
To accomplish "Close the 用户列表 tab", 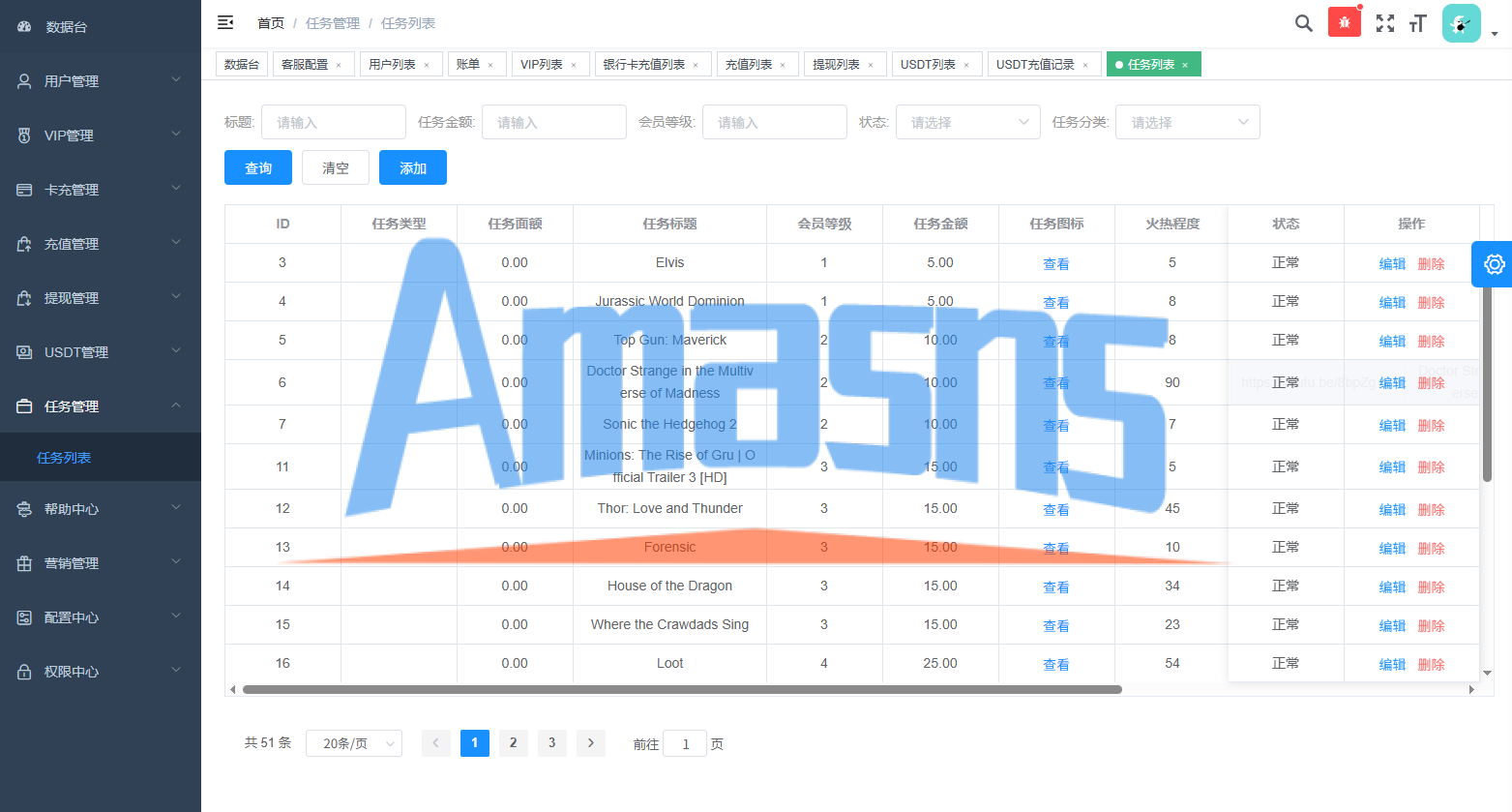I will pyautogui.click(x=427, y=66).
